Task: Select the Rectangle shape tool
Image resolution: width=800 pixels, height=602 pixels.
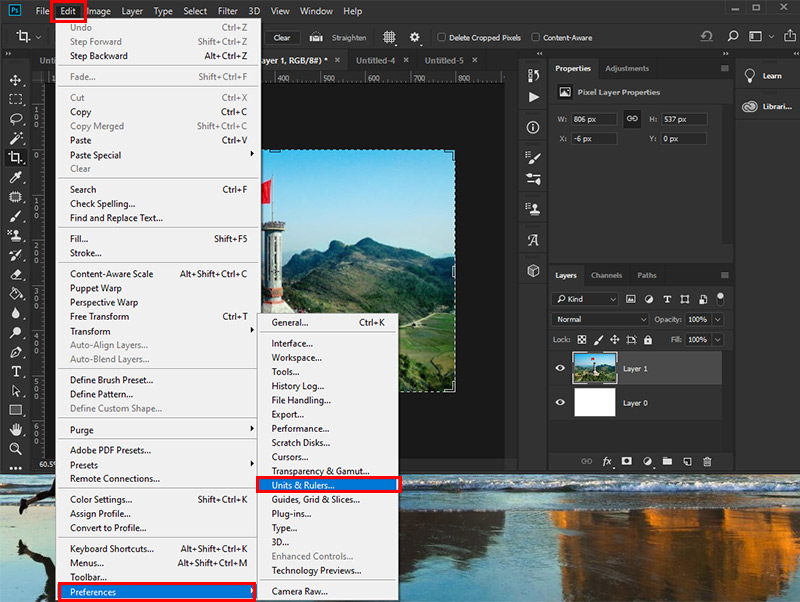Action: [15, 410]
